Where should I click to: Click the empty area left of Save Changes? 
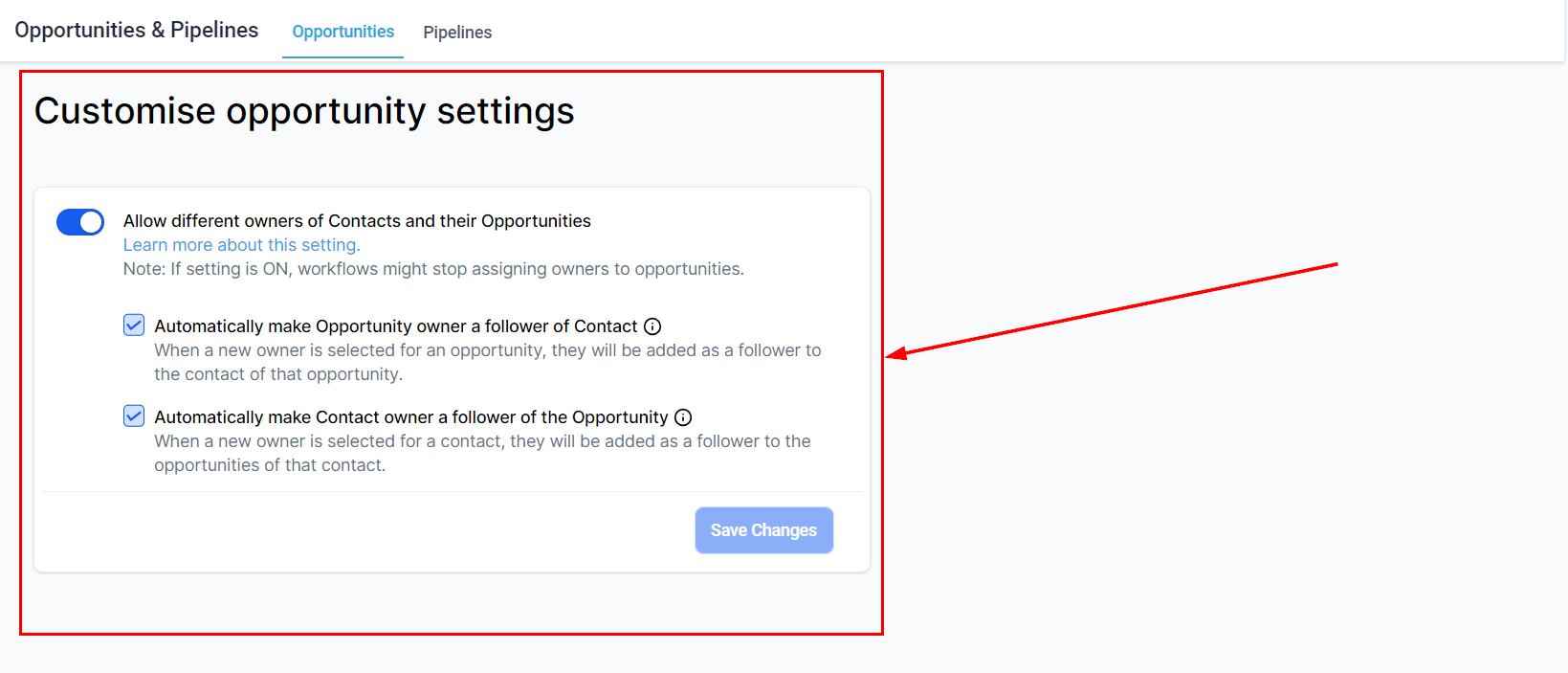[x=364, y=530]
